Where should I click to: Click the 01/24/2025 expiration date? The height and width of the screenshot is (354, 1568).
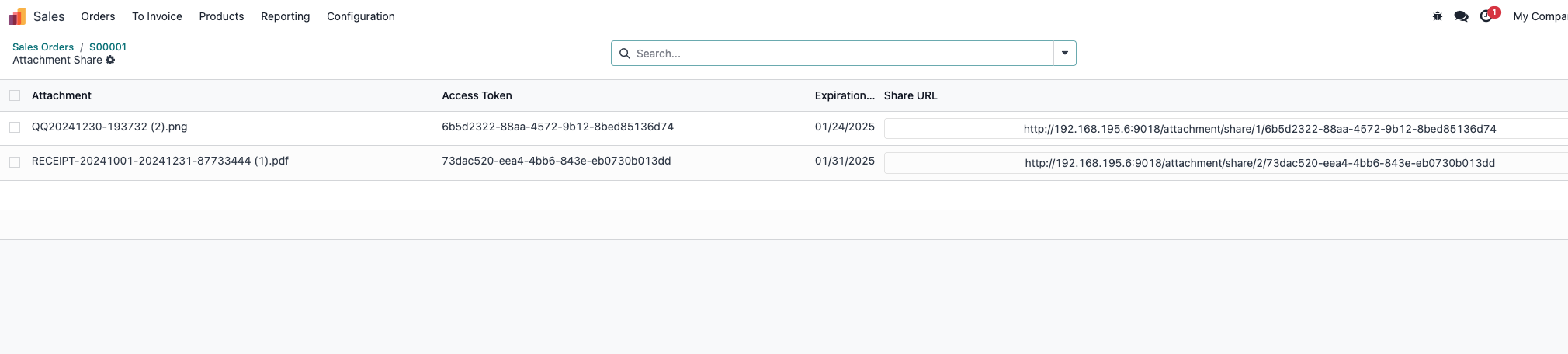click(845, 127)
